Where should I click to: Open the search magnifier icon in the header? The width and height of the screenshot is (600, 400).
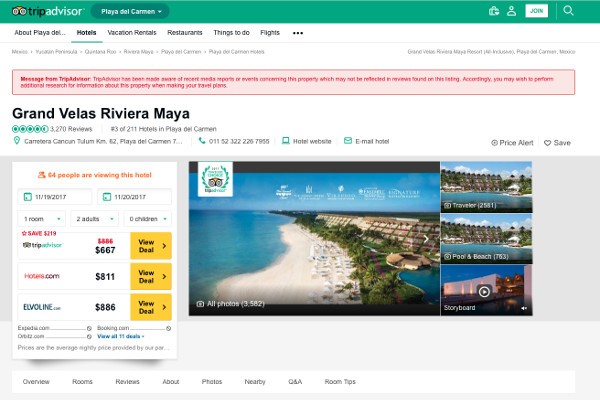point(568,11)
